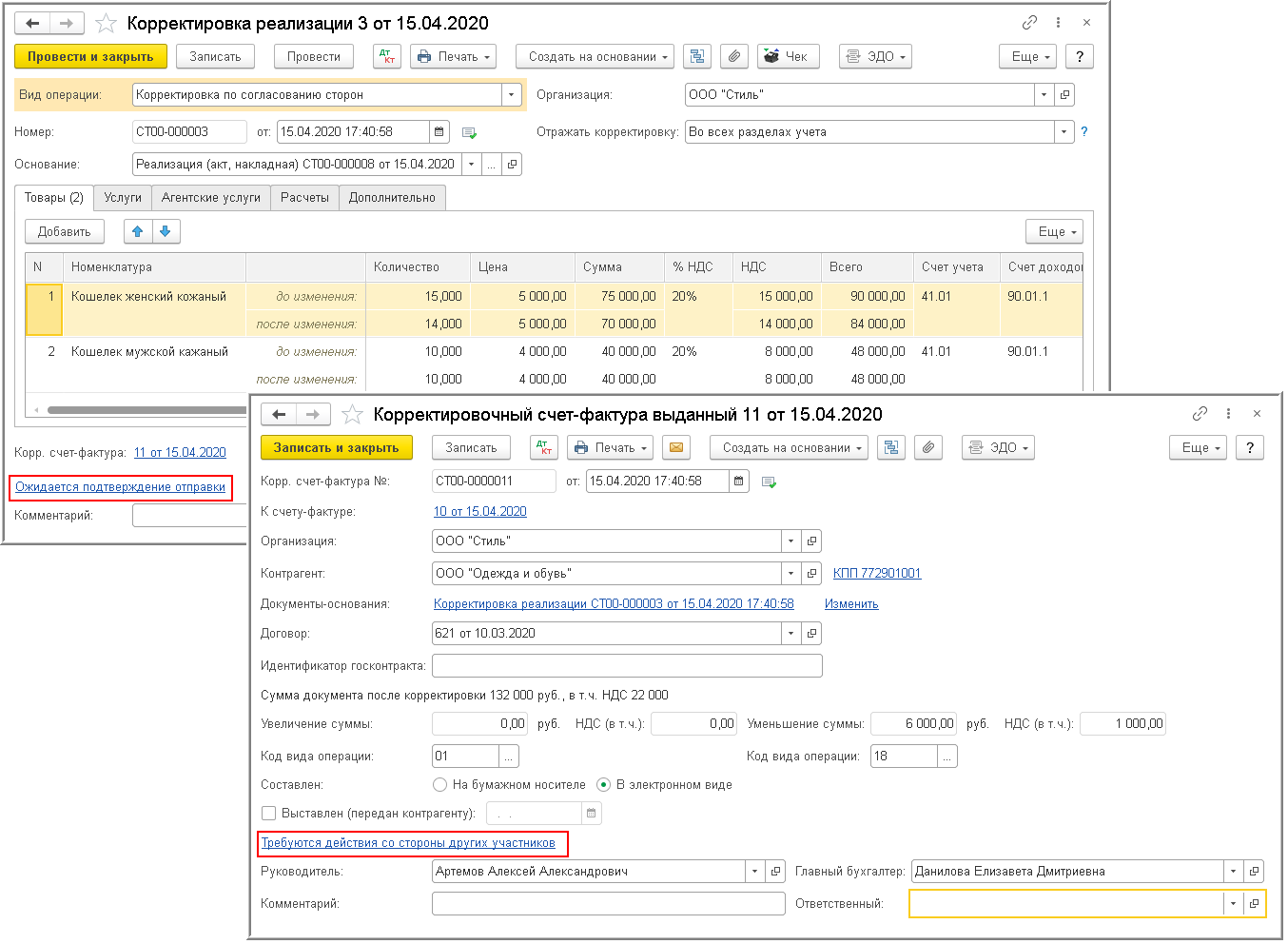Click the Дт/Кт postings icon in Корректировка реализации toolbar

(x=386, y=57)
